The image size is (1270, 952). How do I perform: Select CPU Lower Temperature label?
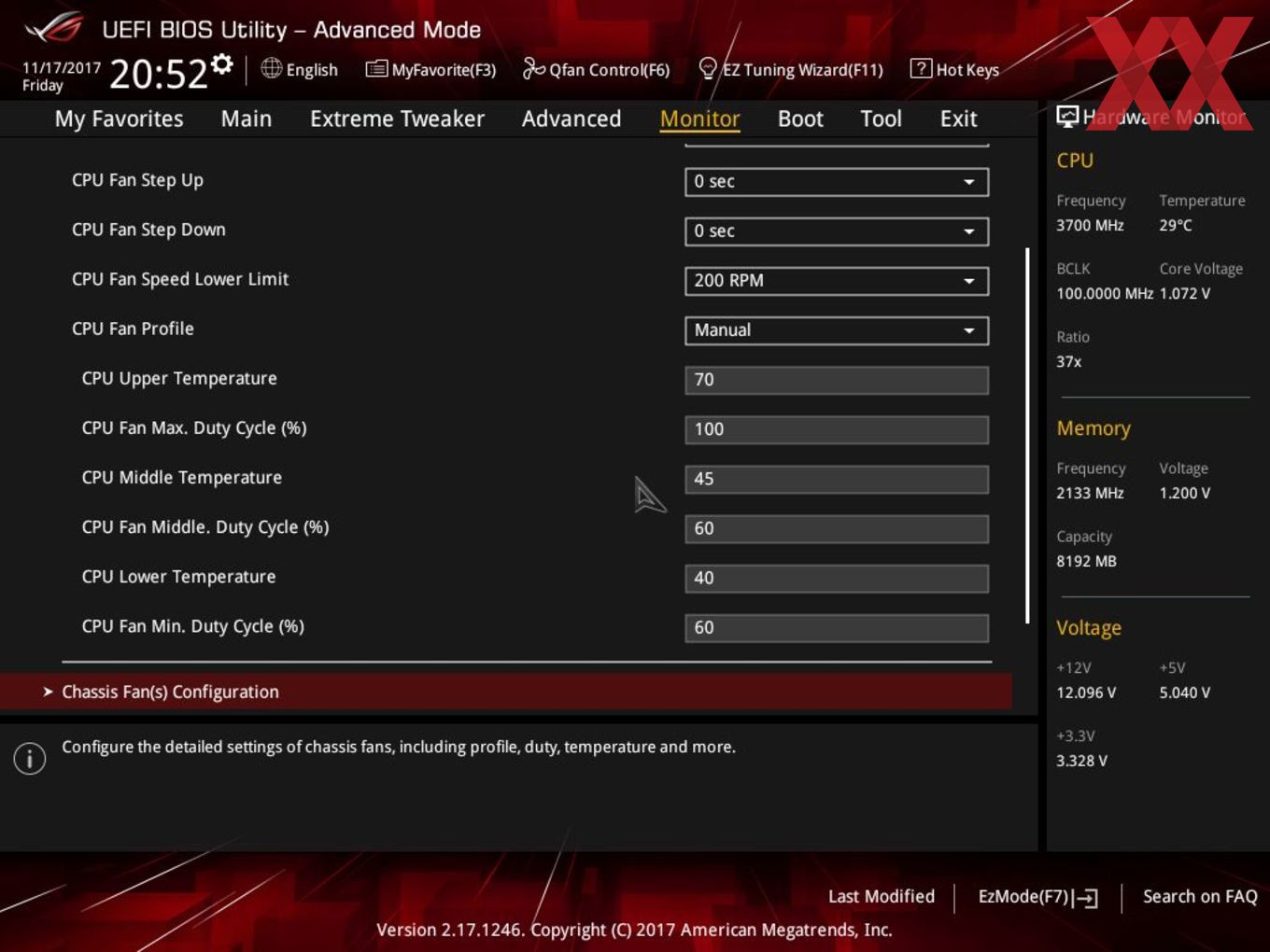(x=178, y=576)
